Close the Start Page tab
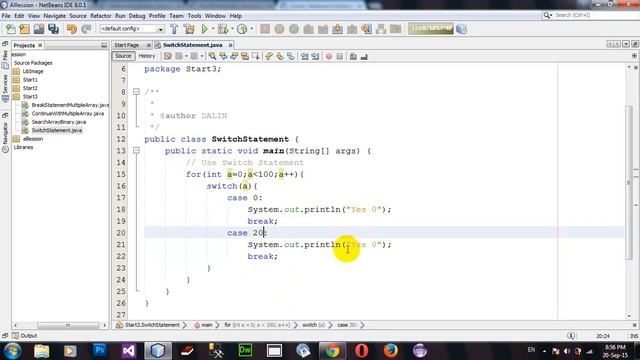The width and height of the screenshot is (640, 360). (149, 45)
